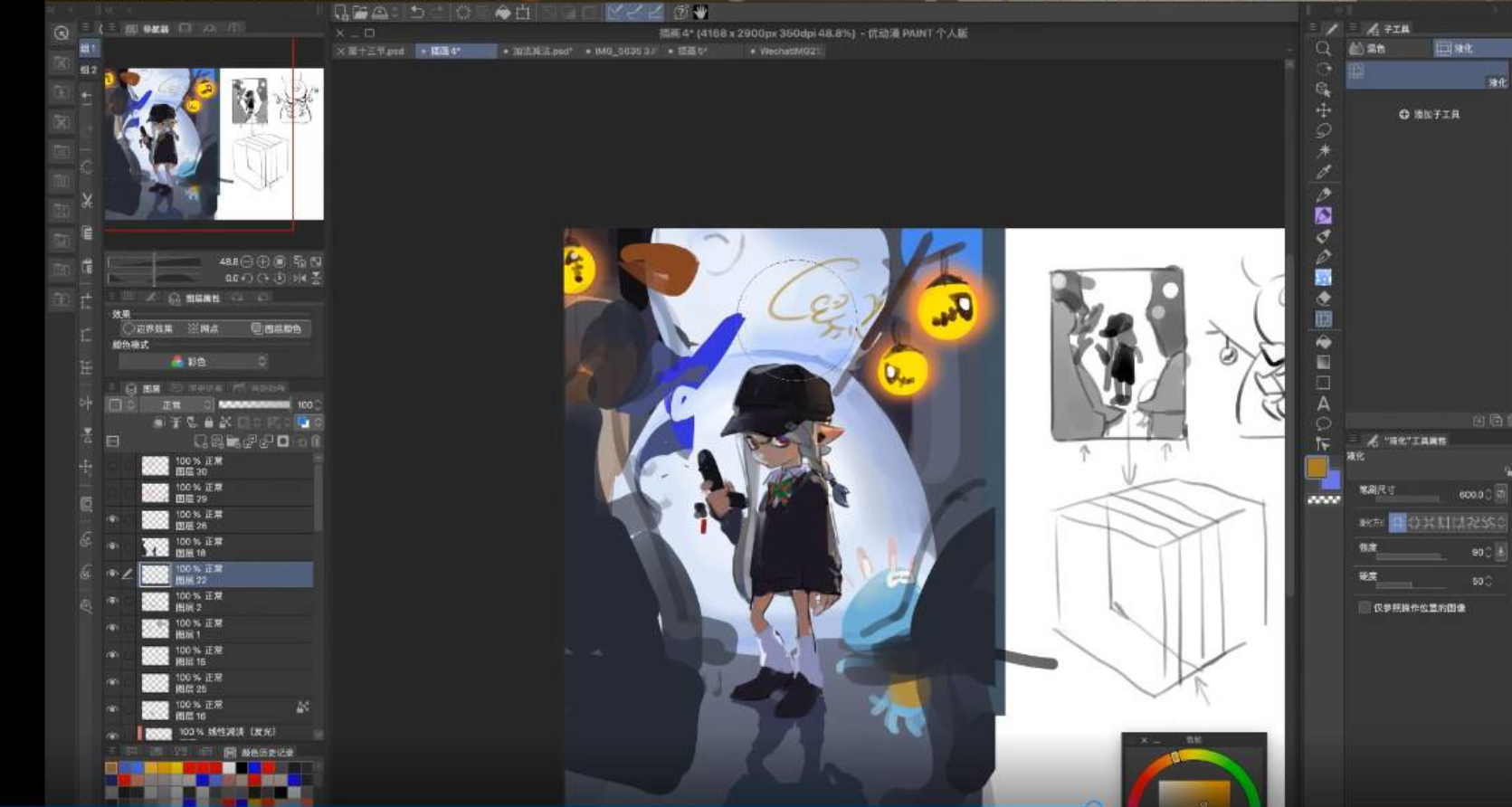Screen dimensions: 1512x807
Task: Toggle the 边界效果 border effect
Action: point(148,328)
